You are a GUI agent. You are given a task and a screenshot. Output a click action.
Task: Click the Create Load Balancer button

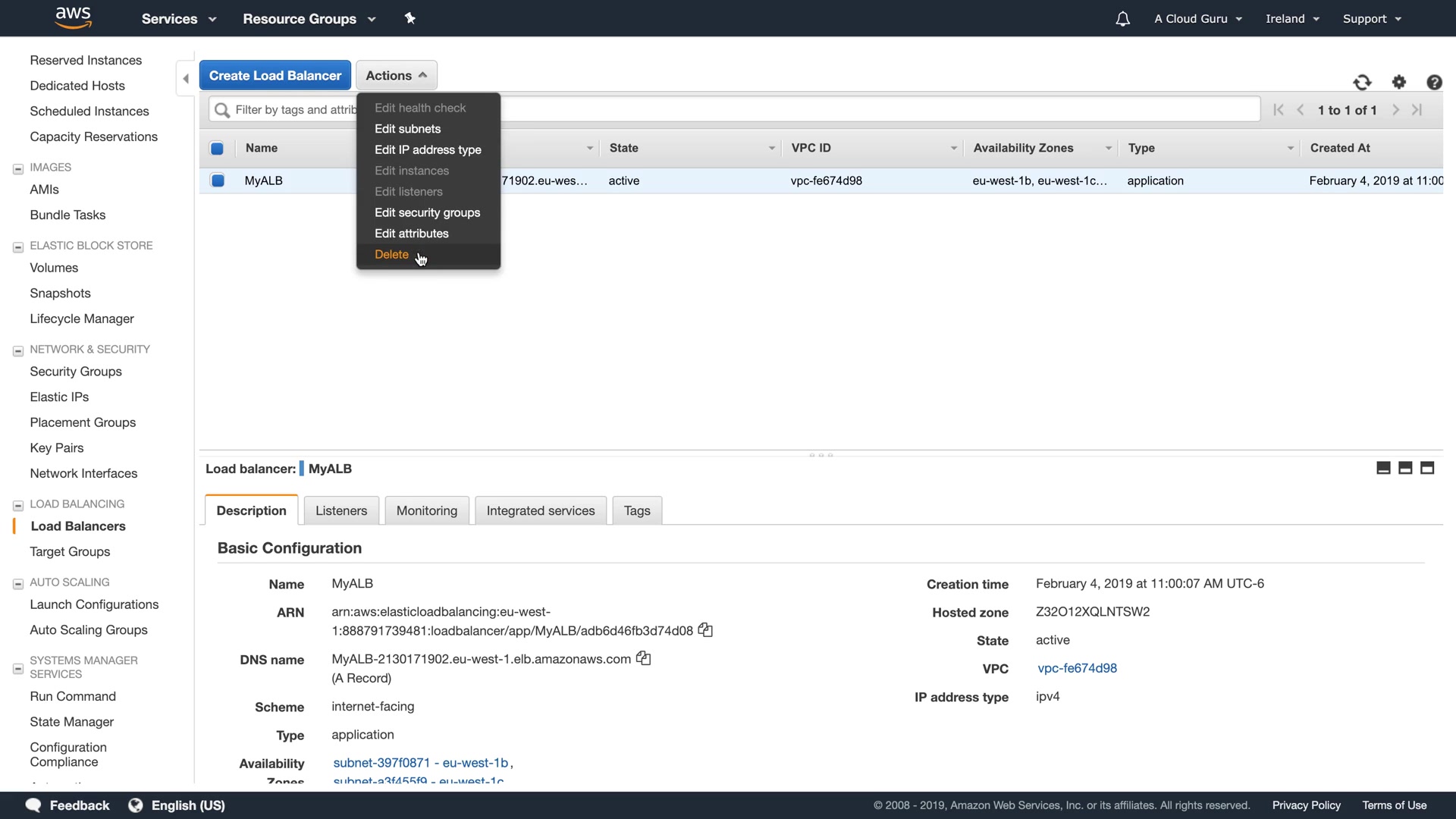[275, 76]
